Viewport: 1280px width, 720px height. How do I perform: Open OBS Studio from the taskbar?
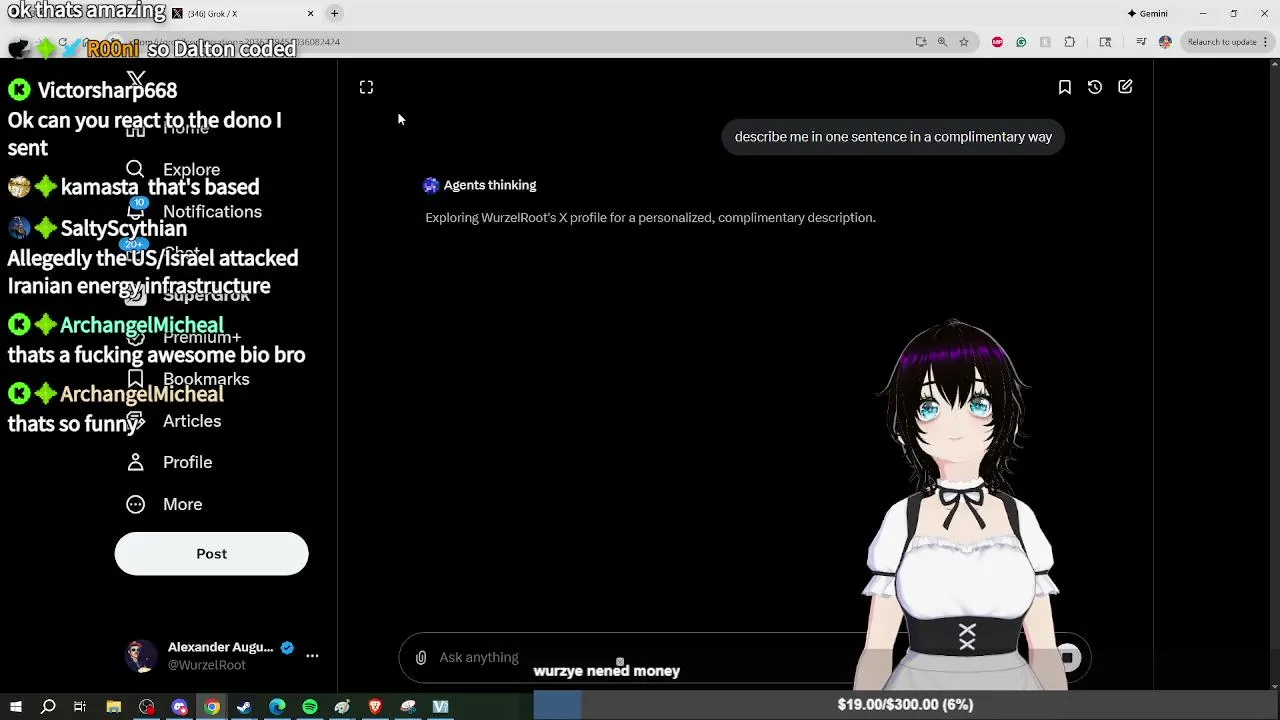(147, 707)
